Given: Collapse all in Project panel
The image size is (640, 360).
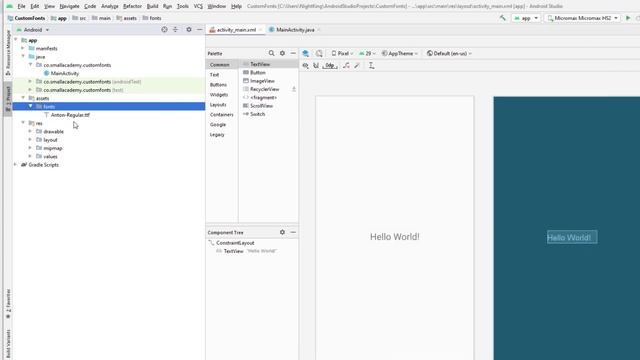Looking at the screenshot, I should click(176, 29).
